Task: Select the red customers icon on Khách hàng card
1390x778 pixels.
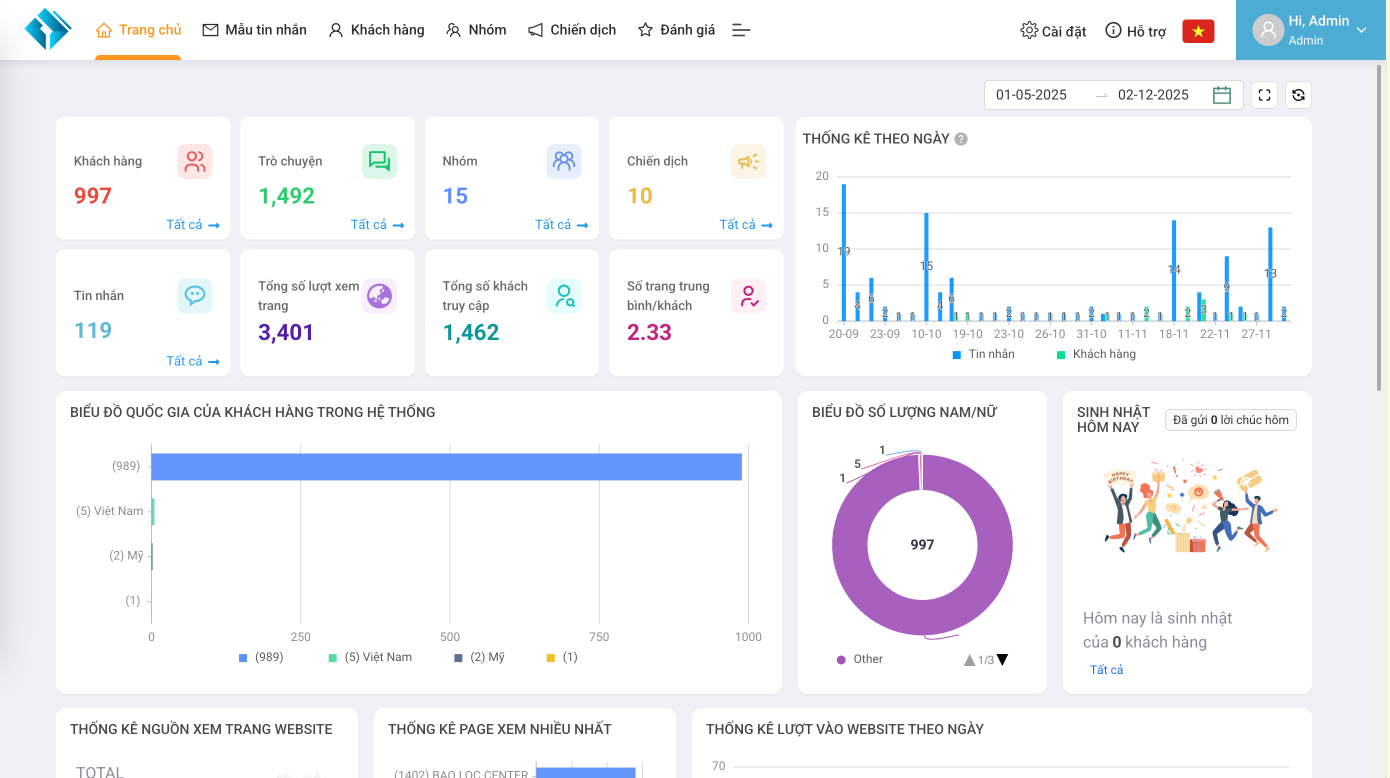Action: tap(195, 161)
